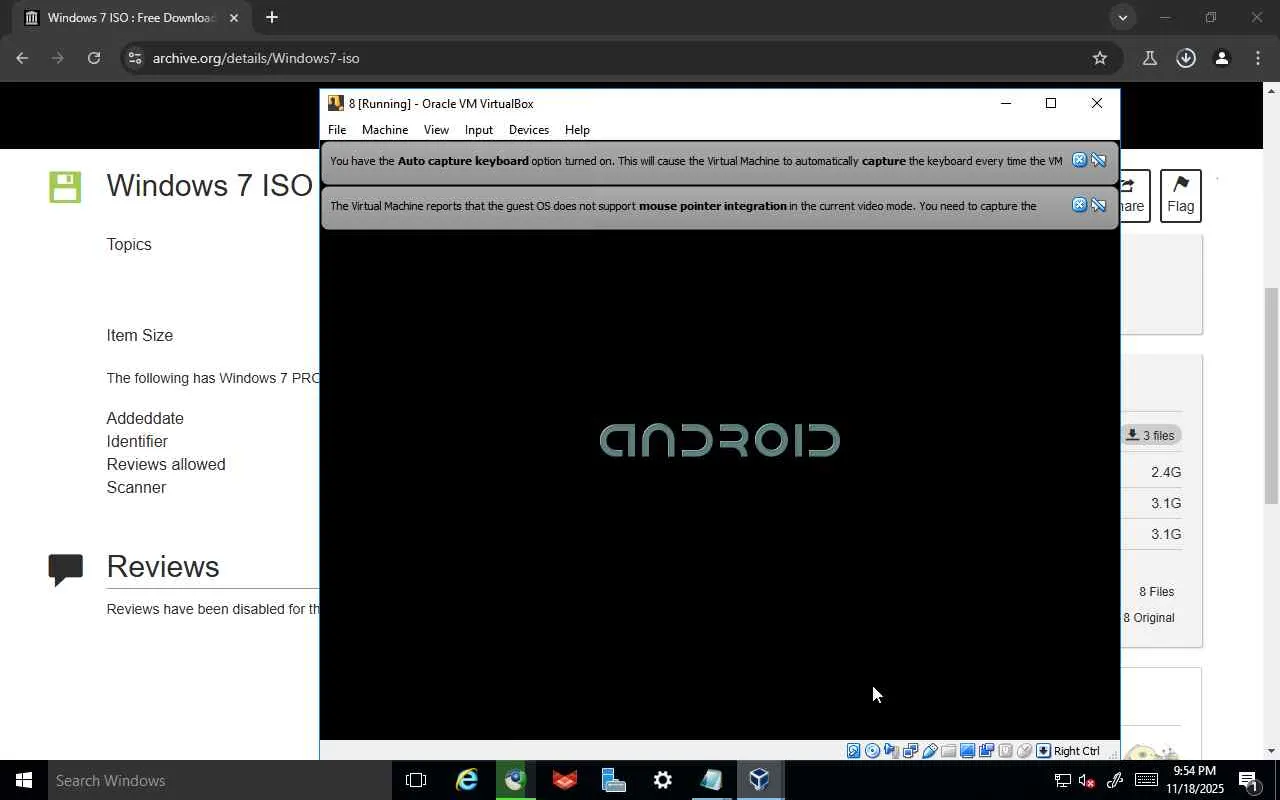Open a new Chrome tab
The width and height of the screenshot is (1280, 800).
pos(271,17)
